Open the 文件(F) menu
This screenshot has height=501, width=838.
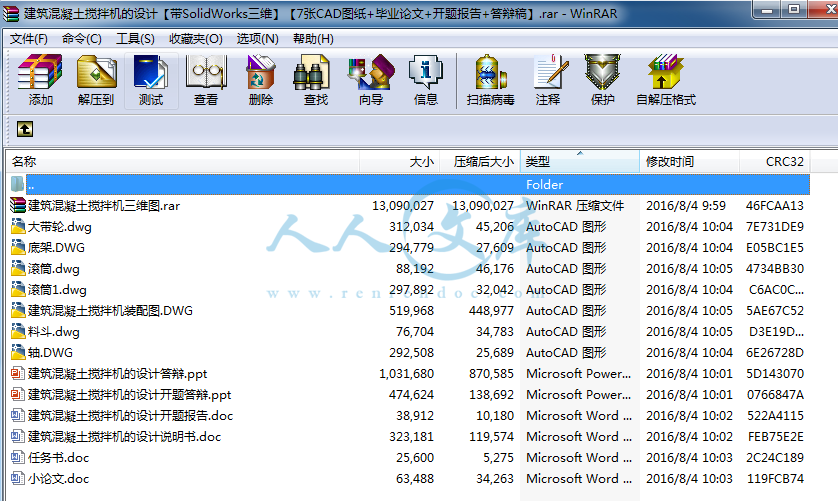tap(28, 38)
